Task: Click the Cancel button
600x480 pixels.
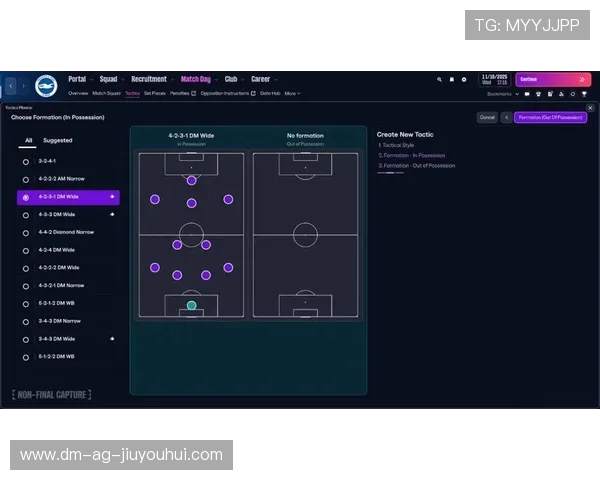Action: coord(487,117)
